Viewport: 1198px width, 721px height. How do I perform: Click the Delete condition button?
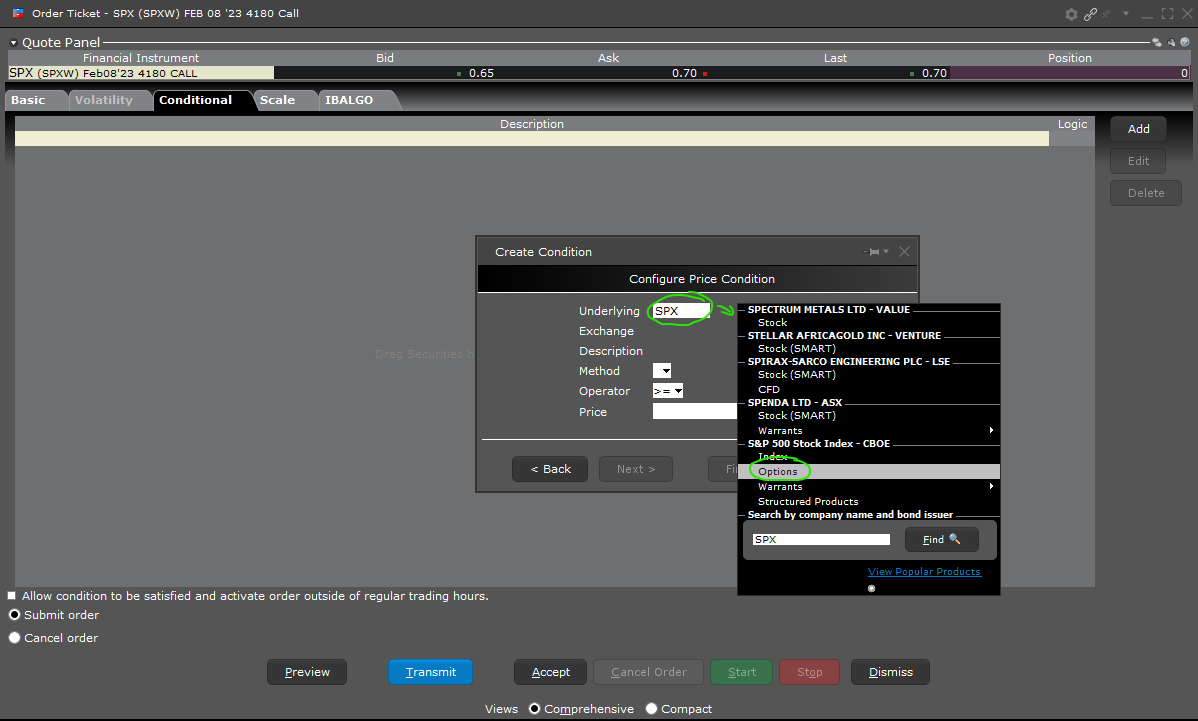(1146, 193)
